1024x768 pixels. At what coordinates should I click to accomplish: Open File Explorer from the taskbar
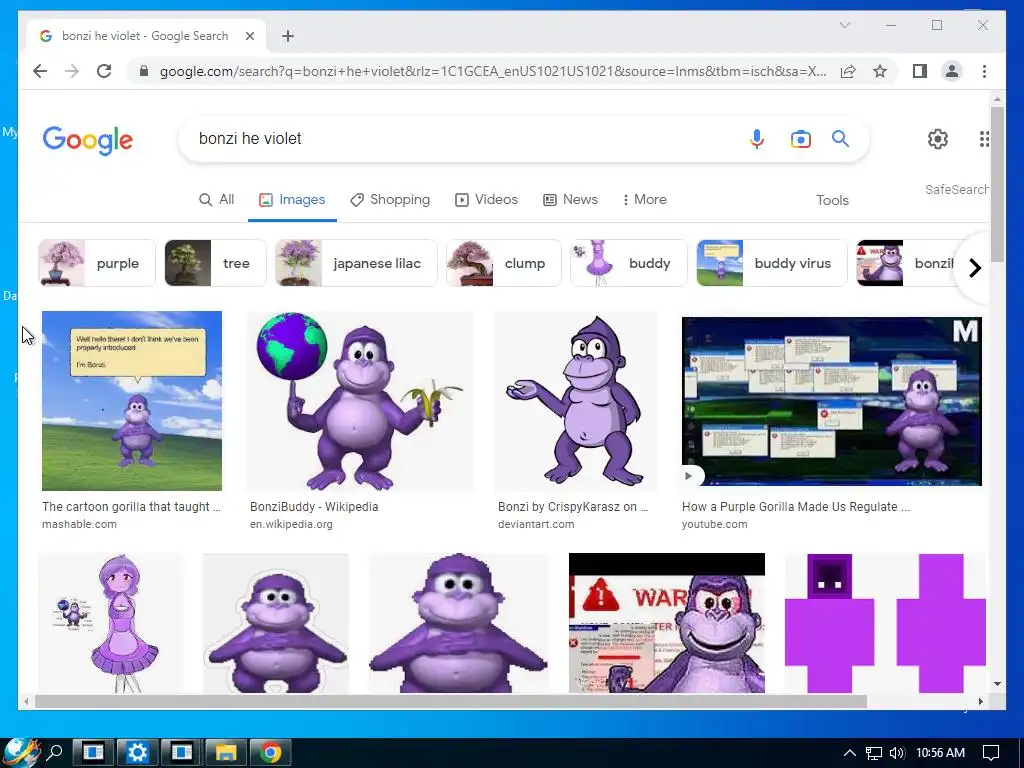coord(226,752)
